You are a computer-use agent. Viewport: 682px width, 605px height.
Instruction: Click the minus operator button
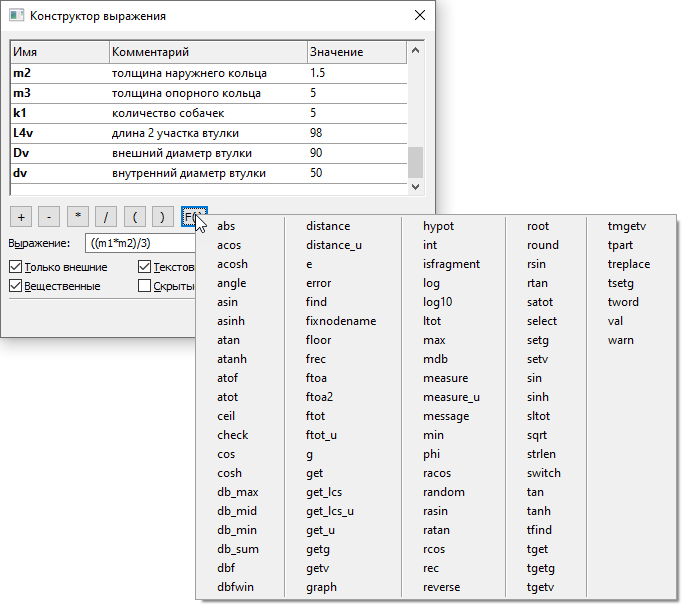click(x=50, y=216)
